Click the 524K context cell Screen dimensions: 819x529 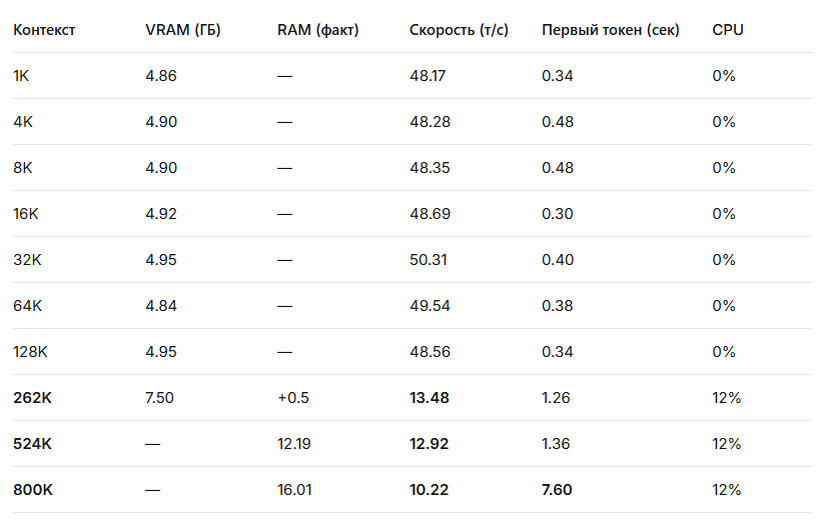[x=32, y=443]
